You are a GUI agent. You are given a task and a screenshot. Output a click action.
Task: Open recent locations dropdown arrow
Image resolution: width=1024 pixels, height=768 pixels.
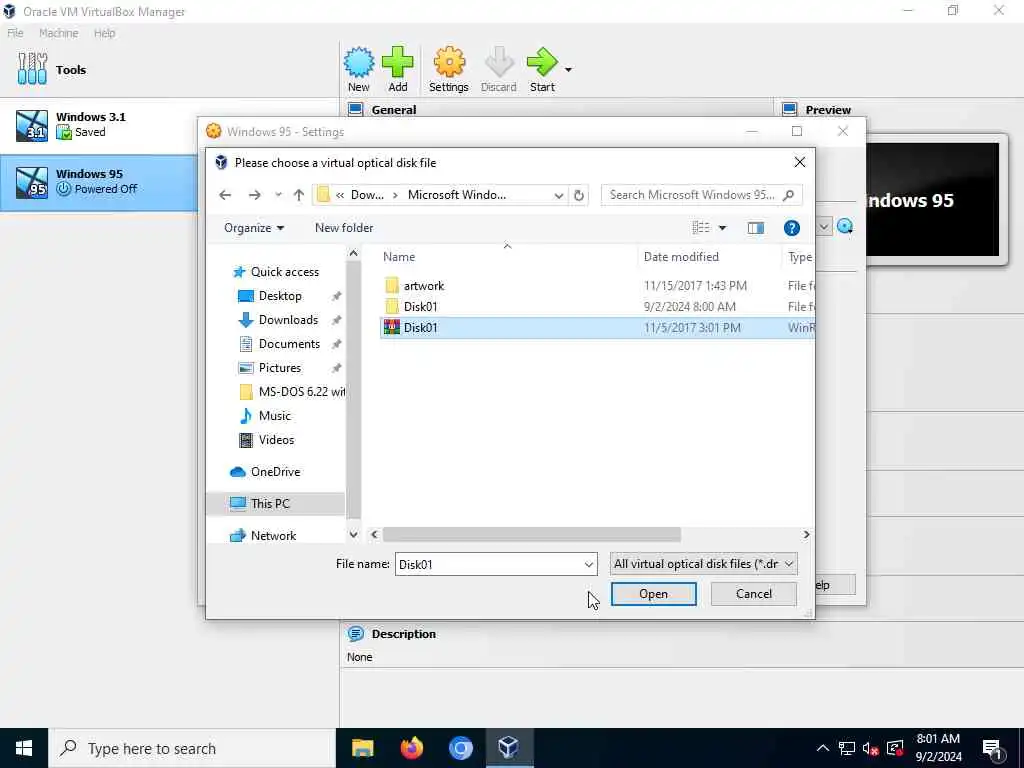pos(278,195)
